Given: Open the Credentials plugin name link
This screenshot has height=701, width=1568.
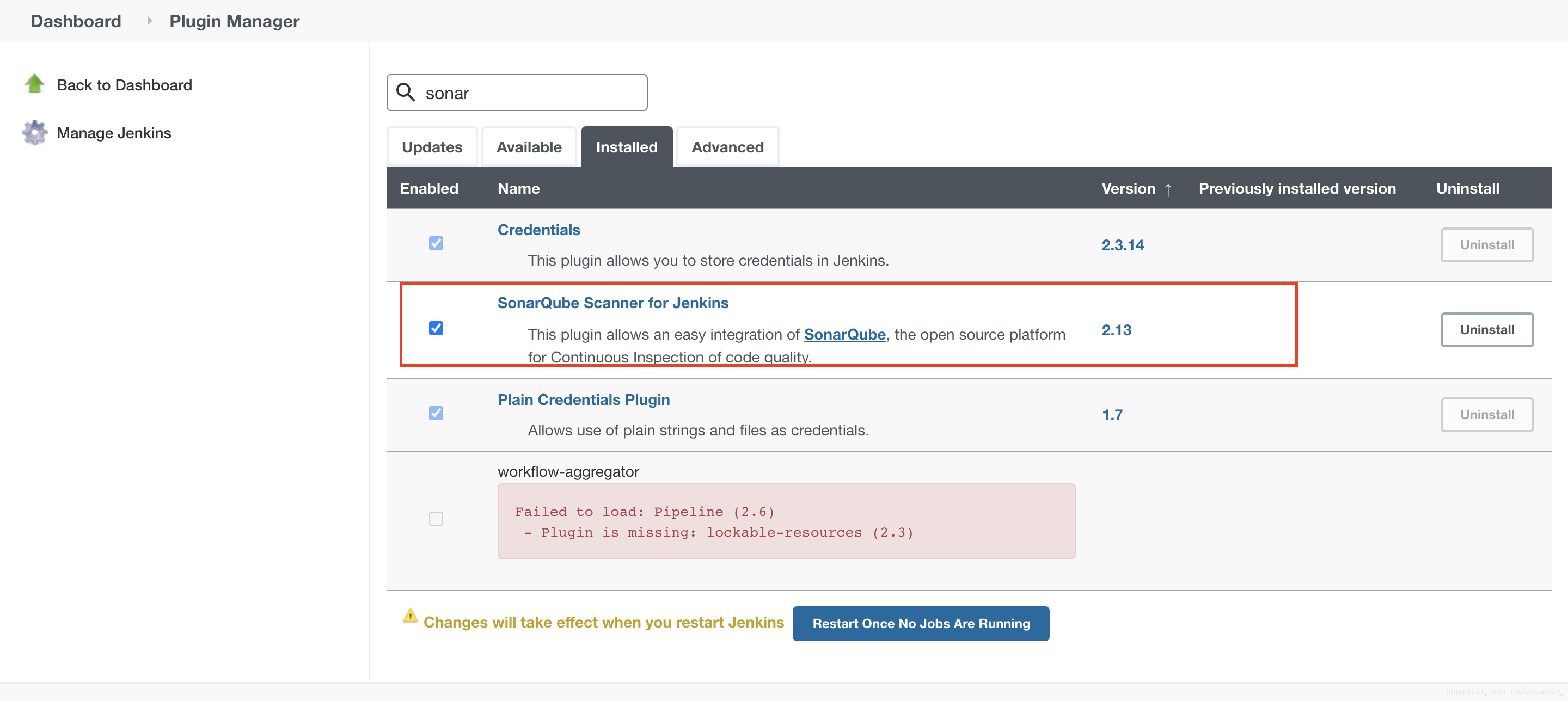Looking at the screenshot, I should point(538,230).
